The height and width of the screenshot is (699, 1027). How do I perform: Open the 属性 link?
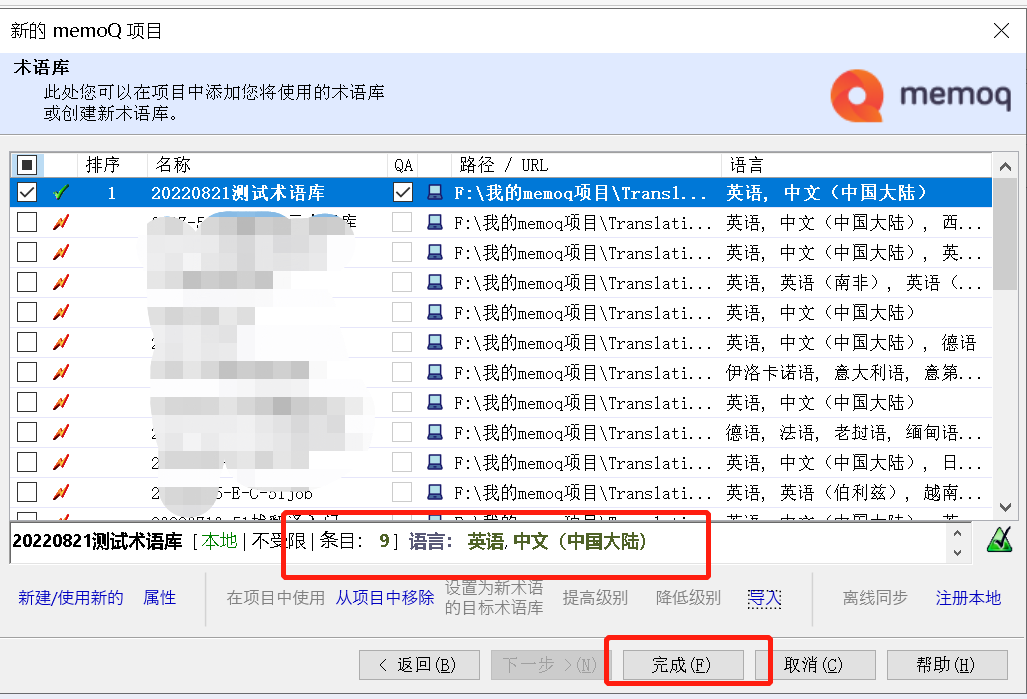point(159,597)
